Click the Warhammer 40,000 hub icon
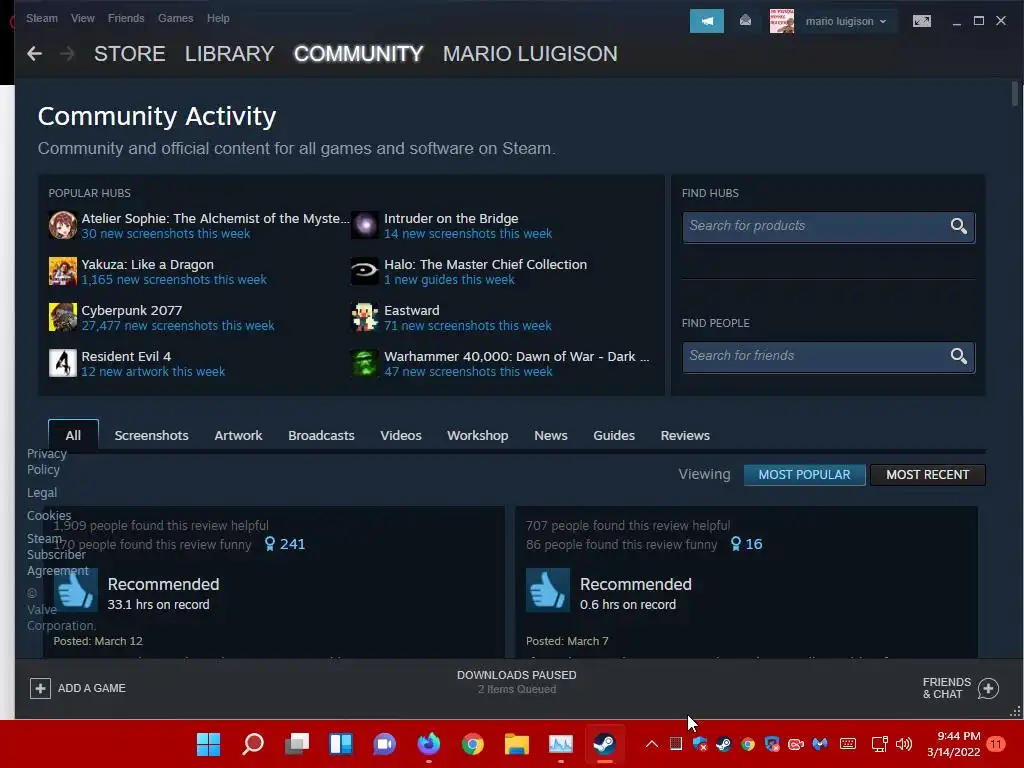1024x768 pixels. [364, 362]
